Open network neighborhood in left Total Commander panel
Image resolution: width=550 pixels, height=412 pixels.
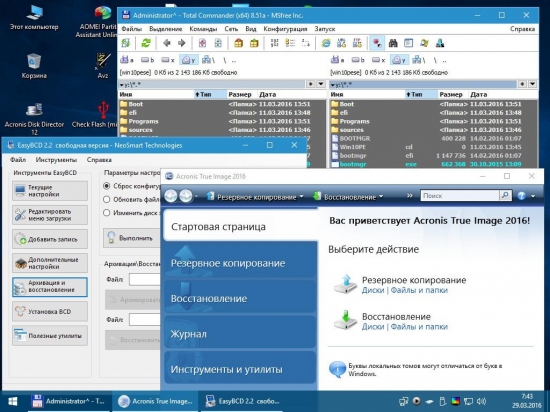(x=208, y=60)
